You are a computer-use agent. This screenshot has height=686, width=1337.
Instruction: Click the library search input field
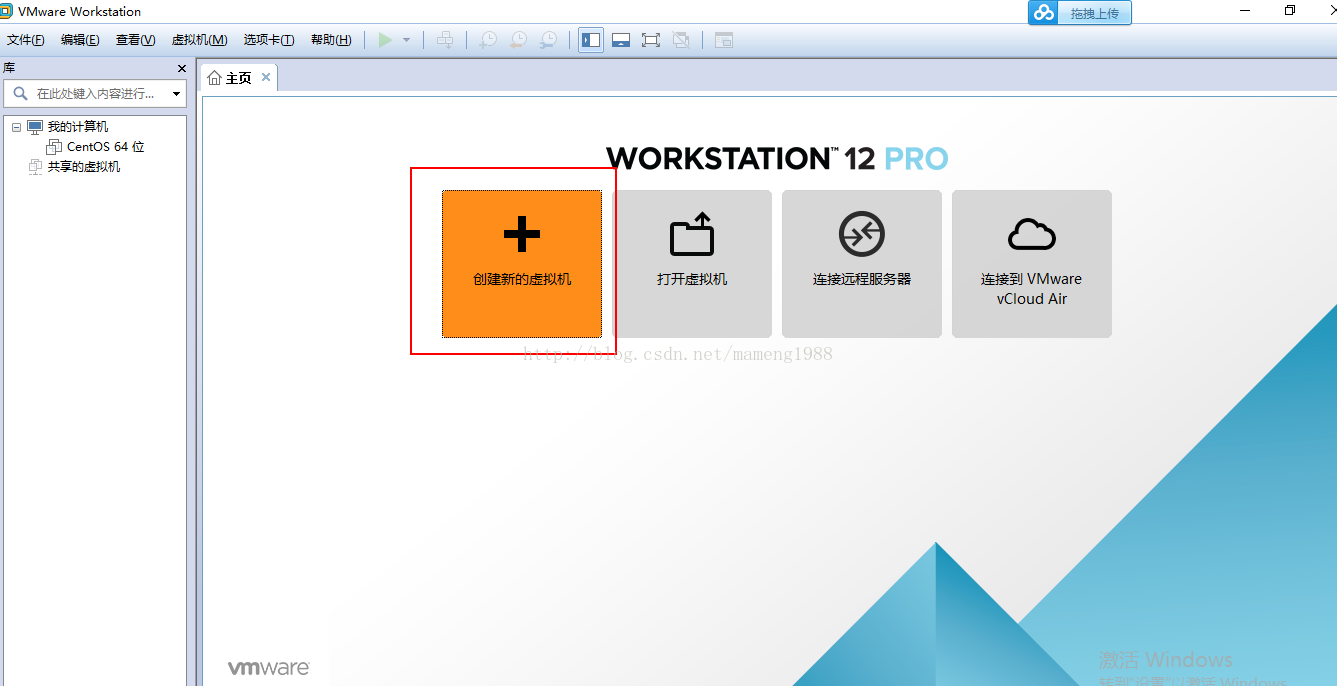pos(96,94)
